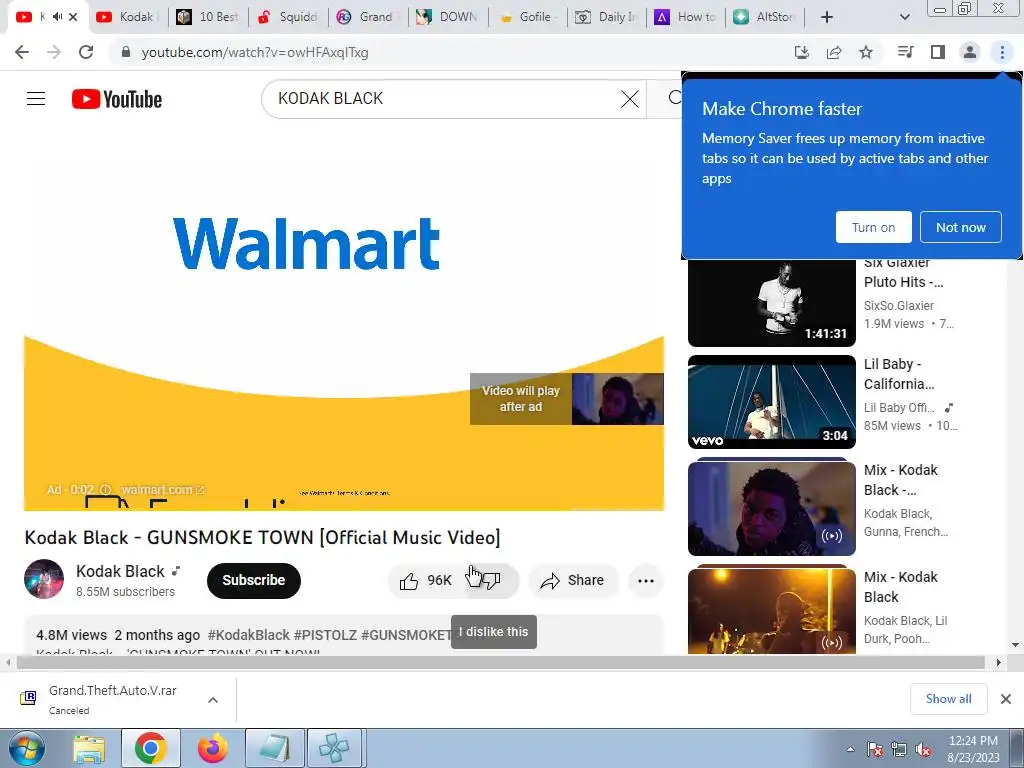This screenshot has width=1024, height=768.
Task: Toggle the Chrome side panel
Action: click(x=938, y=52)
